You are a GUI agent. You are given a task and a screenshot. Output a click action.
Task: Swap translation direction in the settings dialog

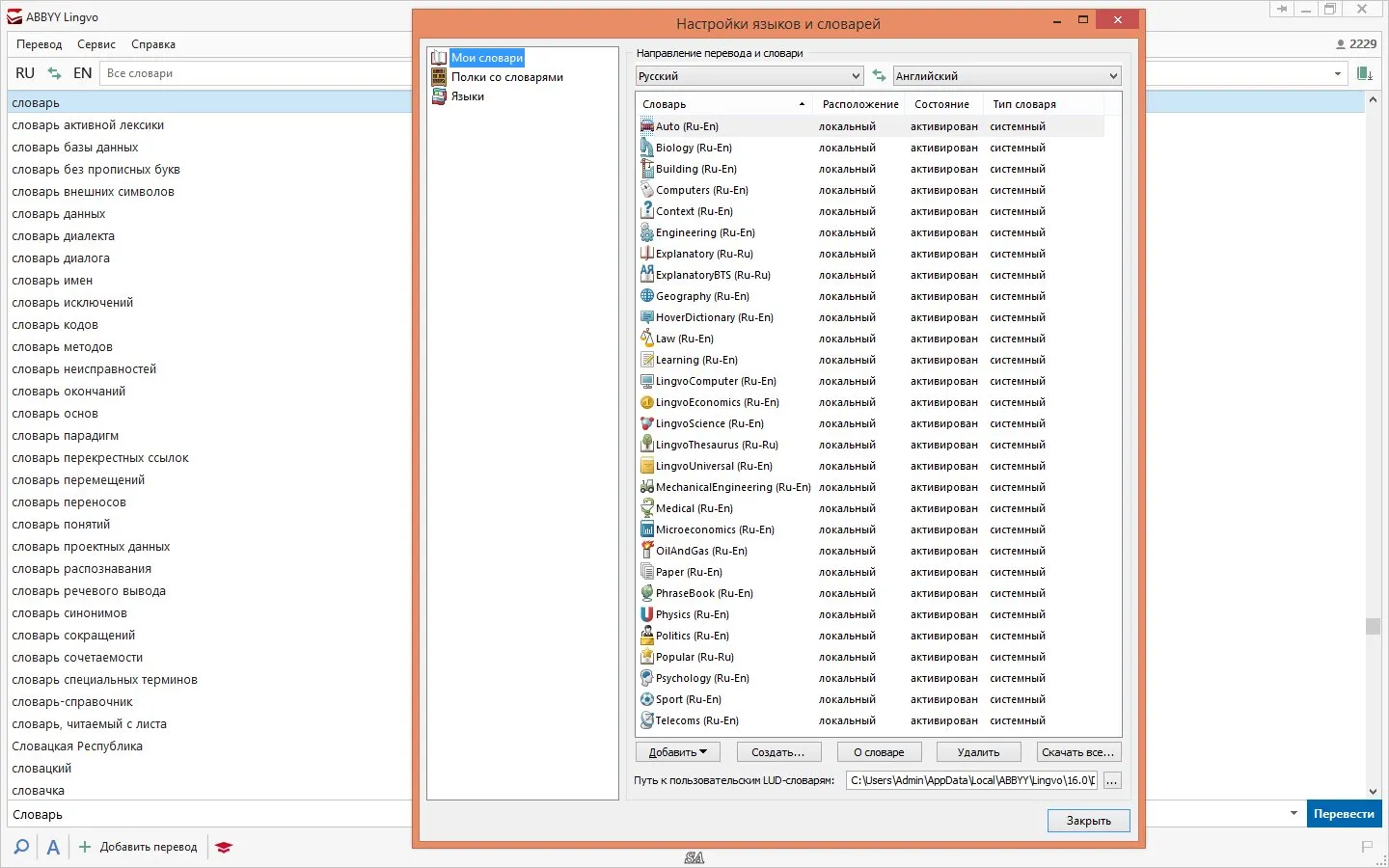(879, 75)
